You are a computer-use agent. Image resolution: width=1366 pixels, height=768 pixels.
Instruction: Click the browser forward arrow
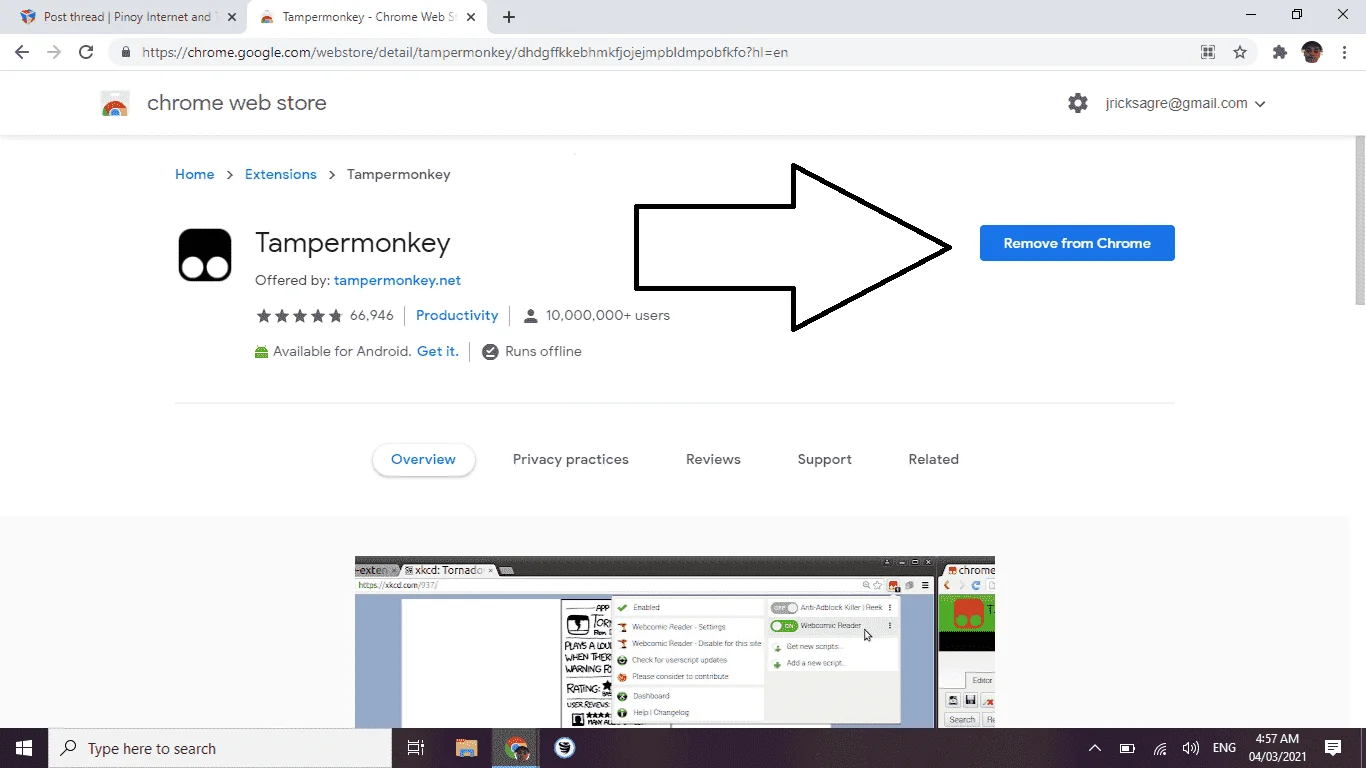[x=54, y=52]
